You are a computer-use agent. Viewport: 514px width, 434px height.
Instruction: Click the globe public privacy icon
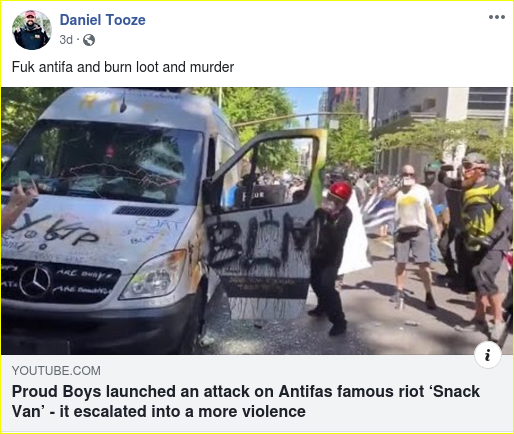[x=89, y=40]
